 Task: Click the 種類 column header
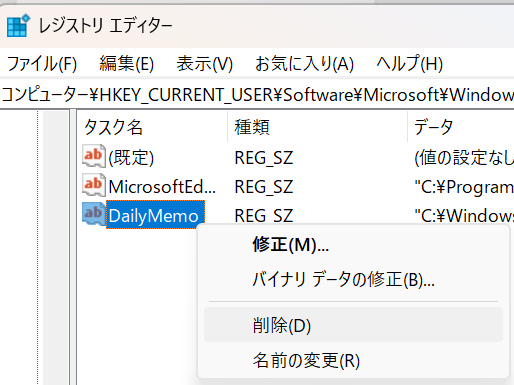318,127
